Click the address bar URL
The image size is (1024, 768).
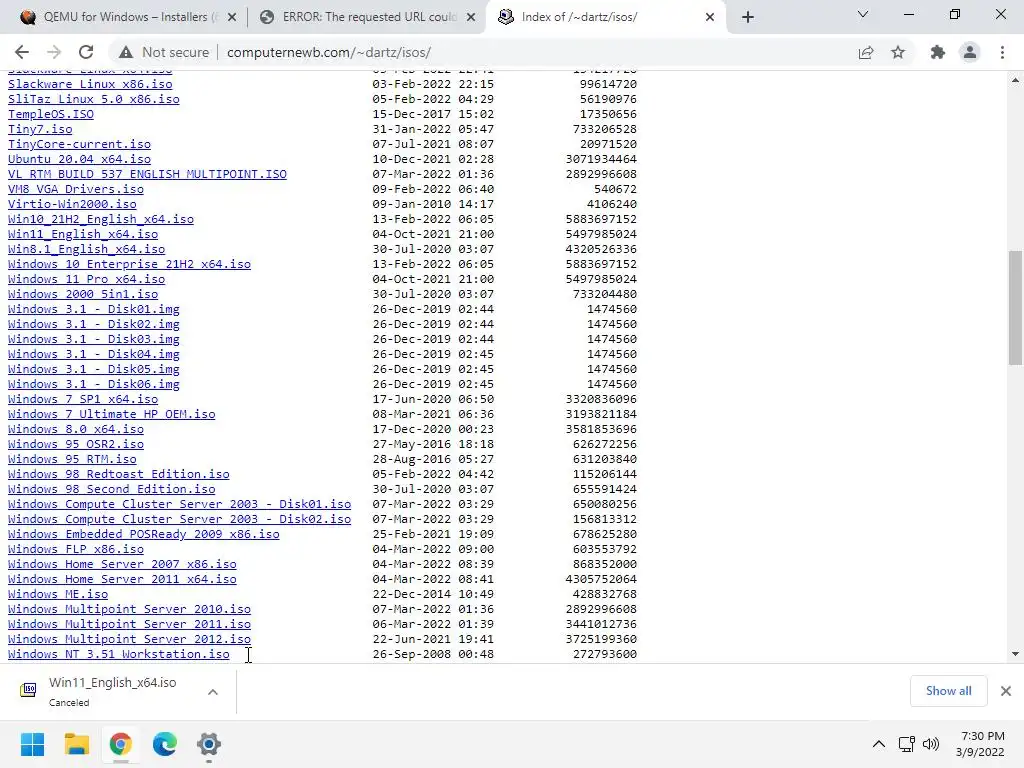click(328, 52)
